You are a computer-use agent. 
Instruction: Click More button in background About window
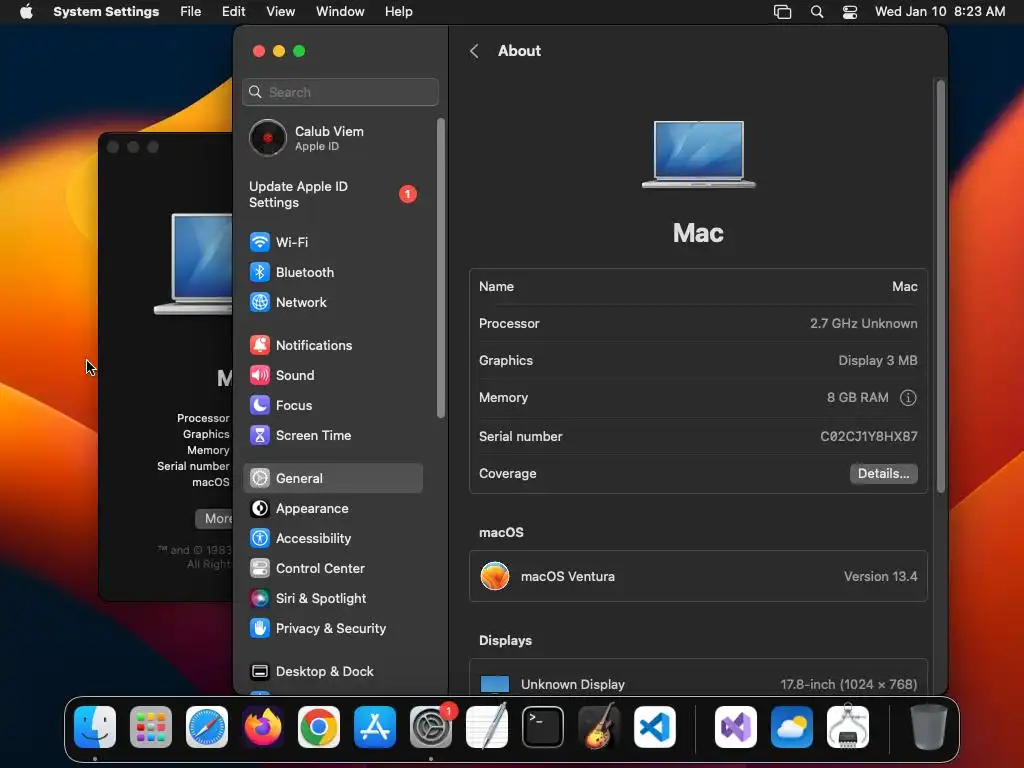[214, 519]
